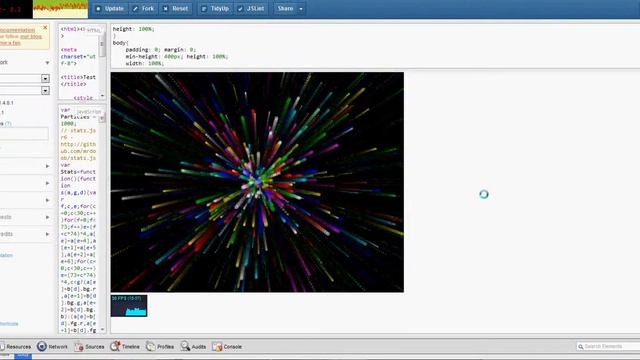Screen dimensions: 640x360
Task: Open the documentation link in the notice
Action: 17,30
